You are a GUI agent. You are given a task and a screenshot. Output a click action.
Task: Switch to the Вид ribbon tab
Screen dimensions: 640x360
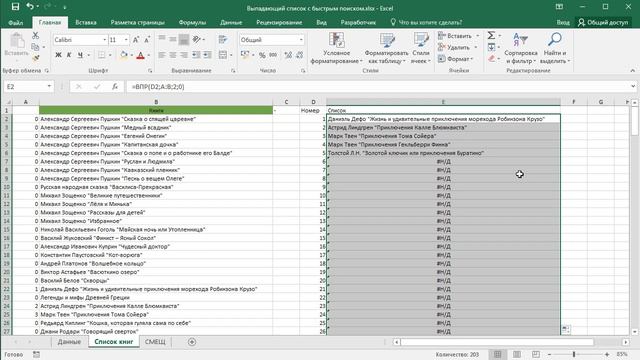coord(321,22)
